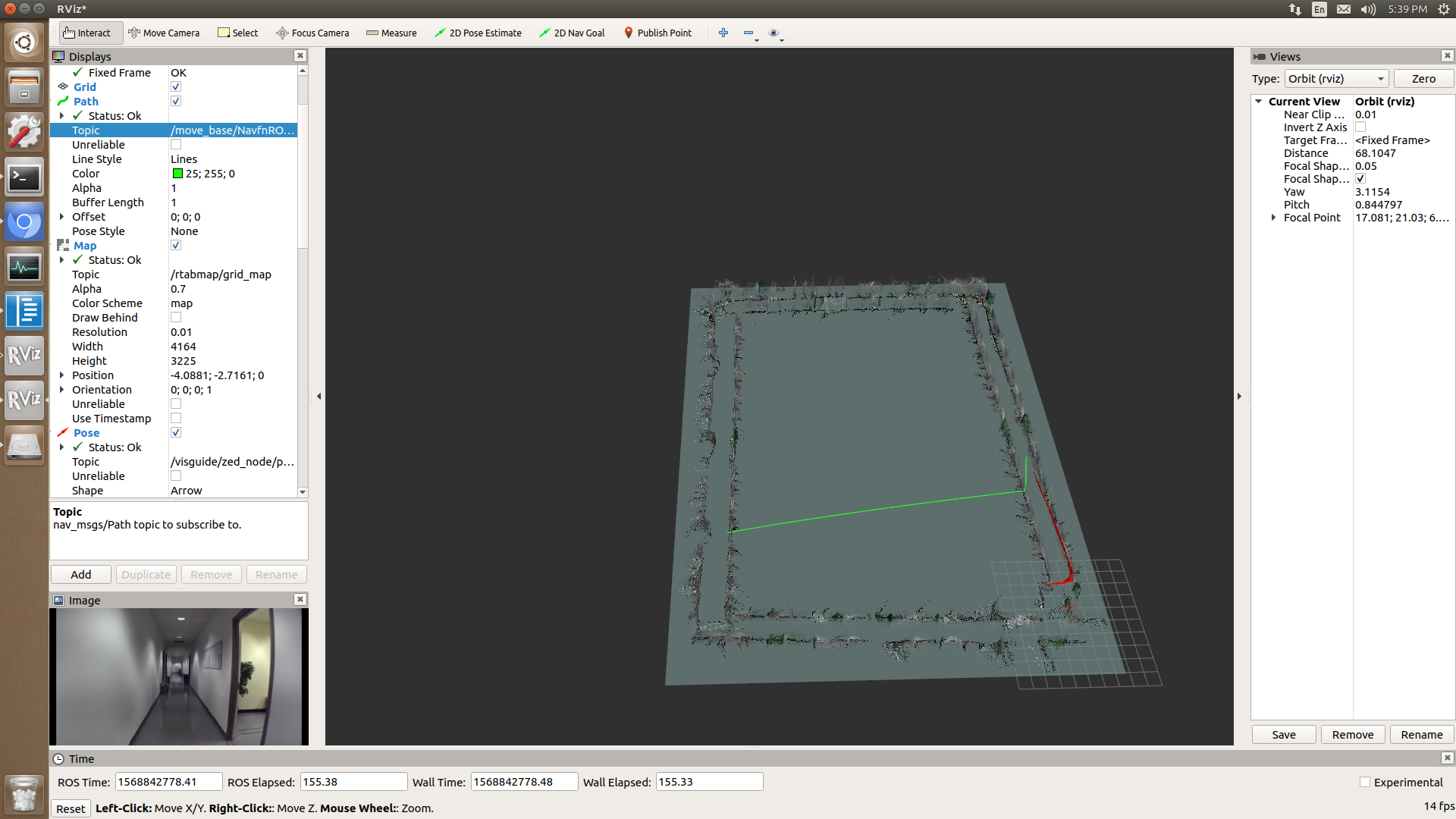Open the terminal from the Ubuntu dock
This screenshot has width=1456, height=819.
pyautogui.click(x=24, y=177)
